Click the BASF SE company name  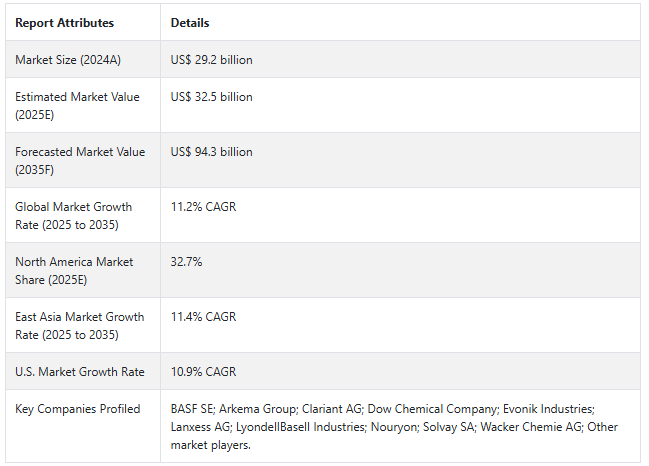[190, 409]
